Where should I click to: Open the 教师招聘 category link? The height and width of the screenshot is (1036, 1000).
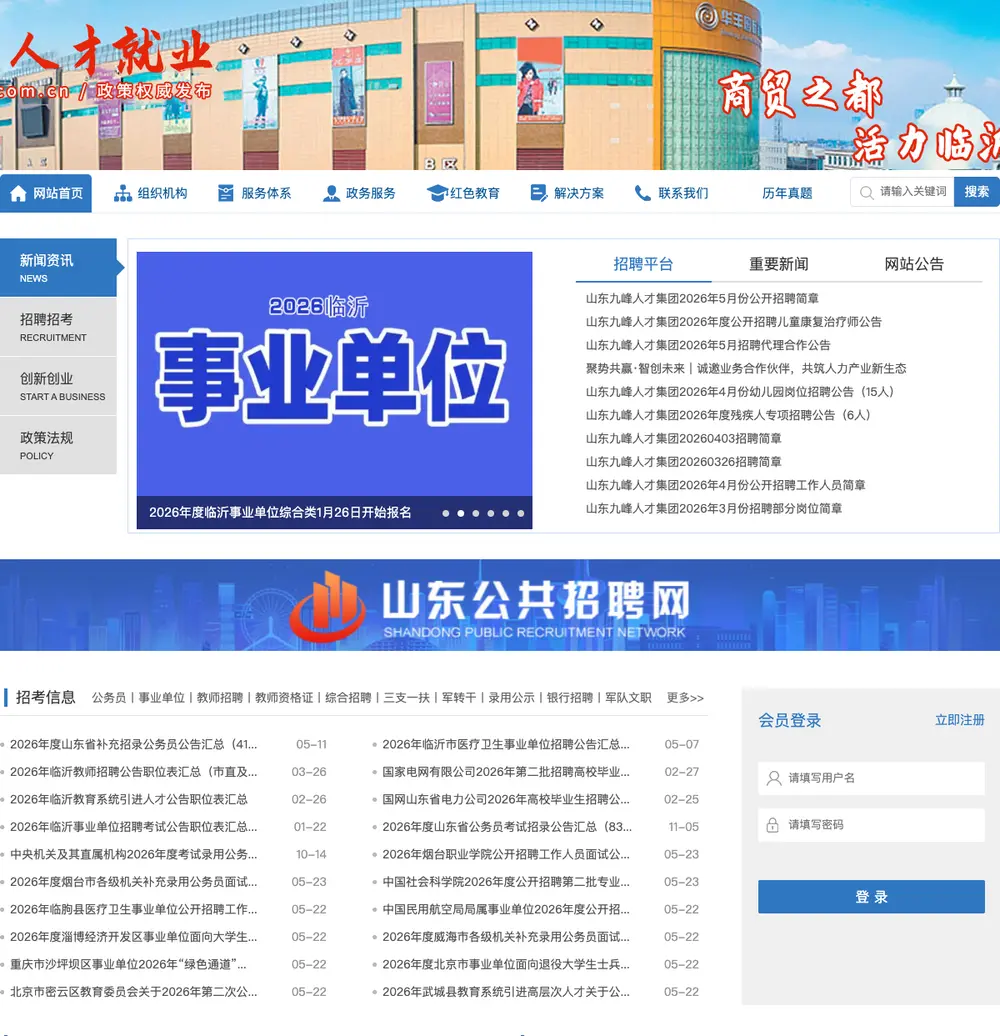click(x=220, y=698)
